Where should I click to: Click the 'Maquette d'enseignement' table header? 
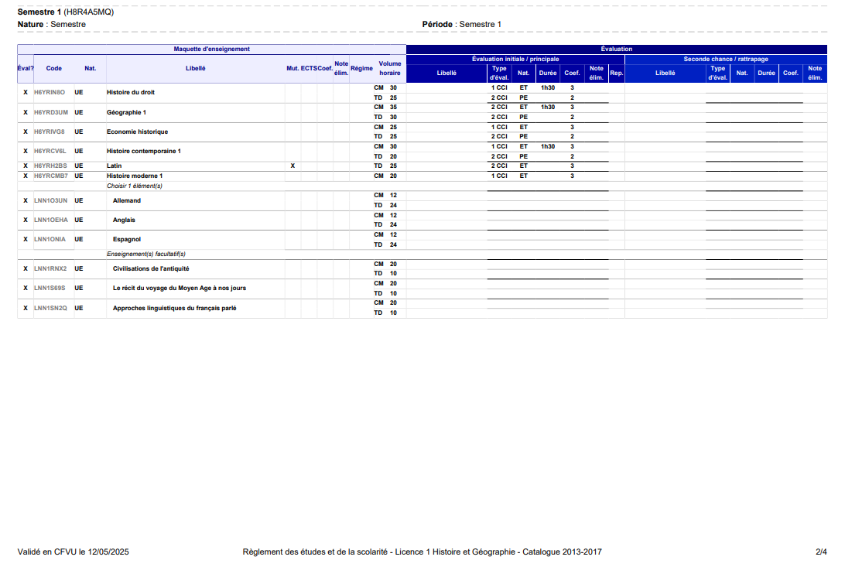212,48
